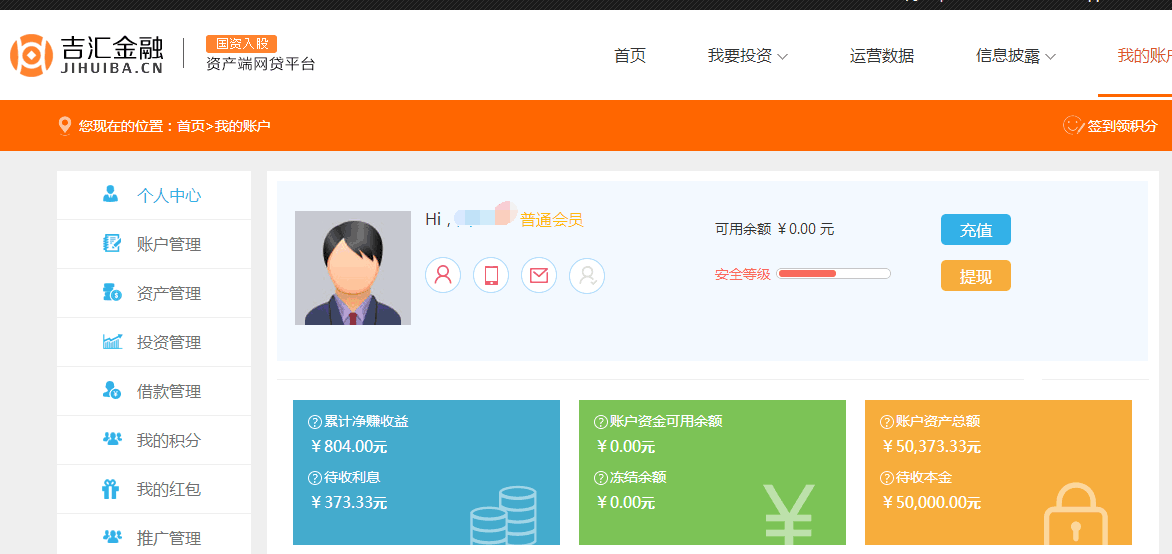Screen dimensions: 1172x554
Task: Click the smiley icon for 签到领积分
Action: [1073, 126]
